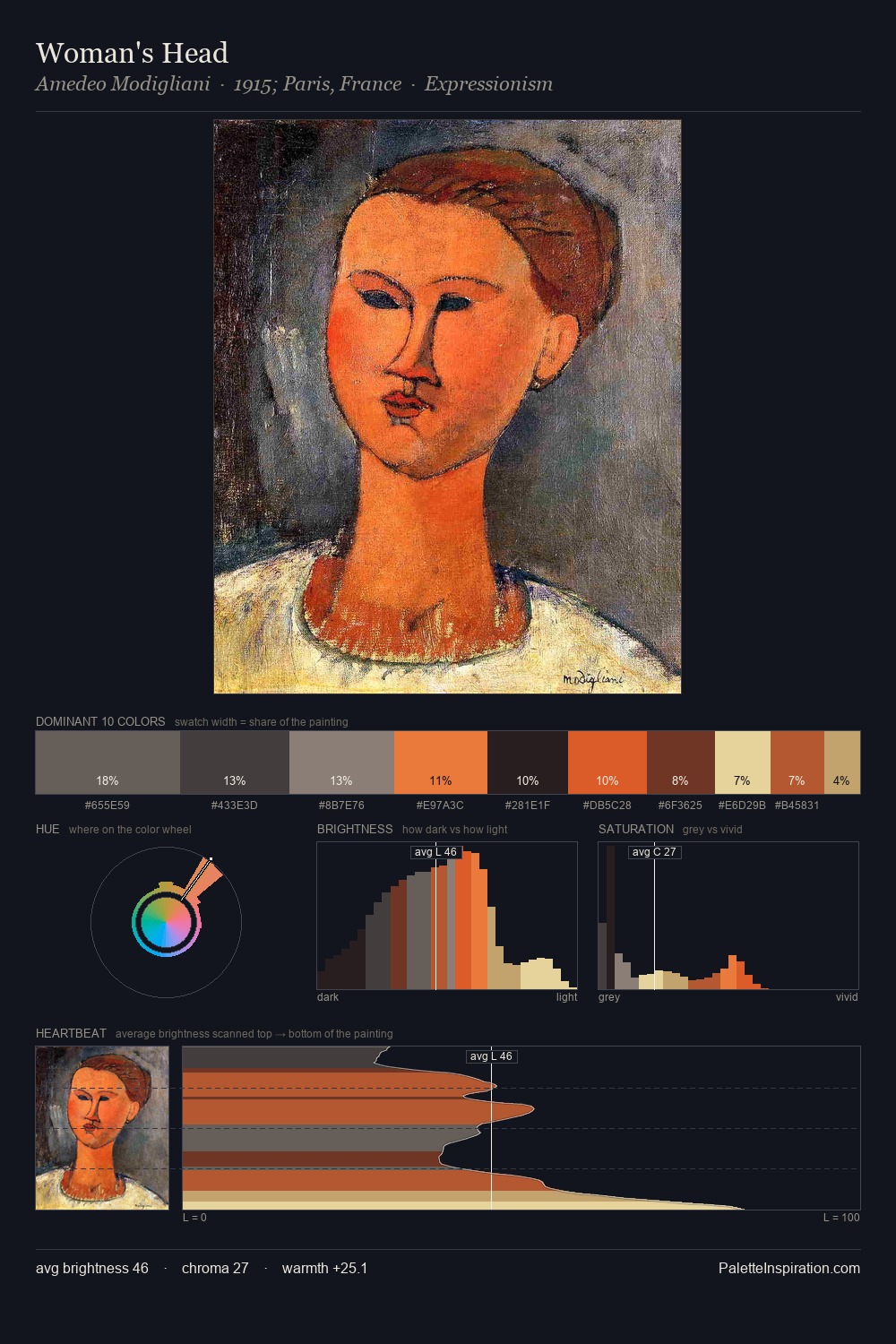Click the text "1915; Paris, France"
Viewport: 896px width, 1344px height.
317,84
